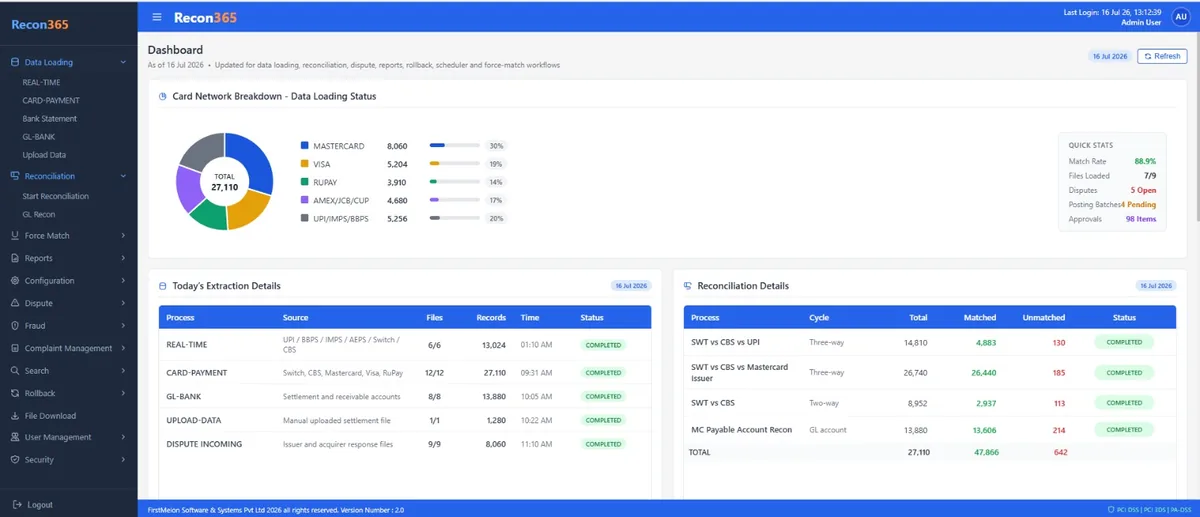Click the 16 Jul 2026 badge beside Refresh
Screen dimensions: 1200x517
click(x=1110, y=56)
